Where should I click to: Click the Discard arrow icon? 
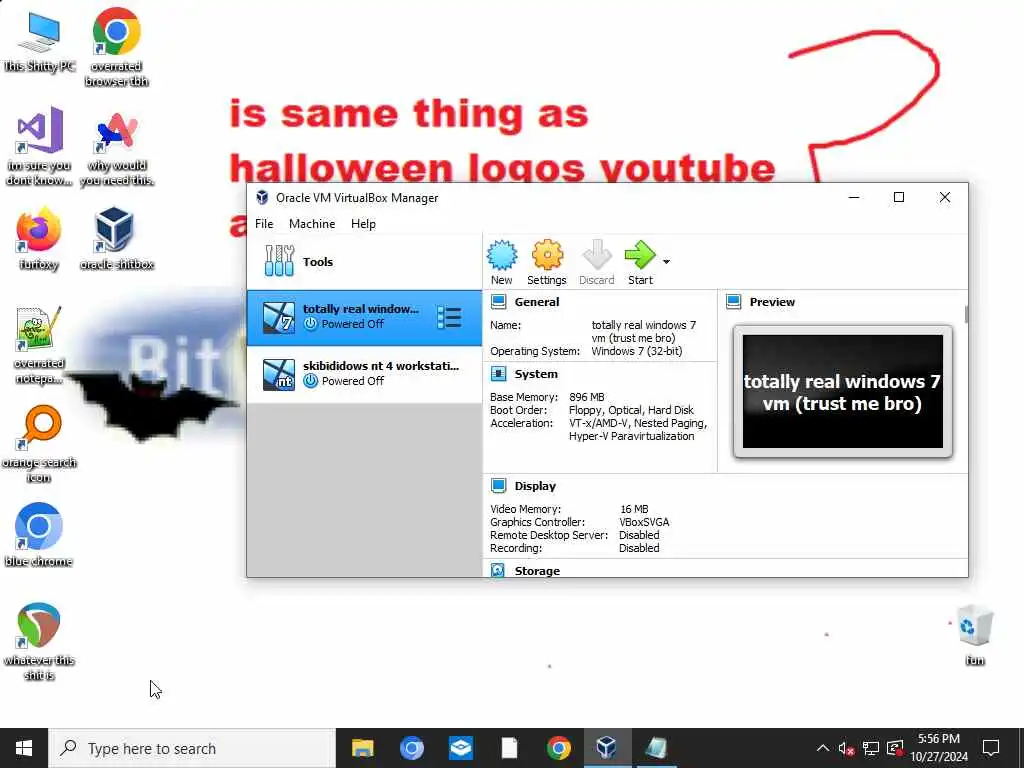[596, 255]
